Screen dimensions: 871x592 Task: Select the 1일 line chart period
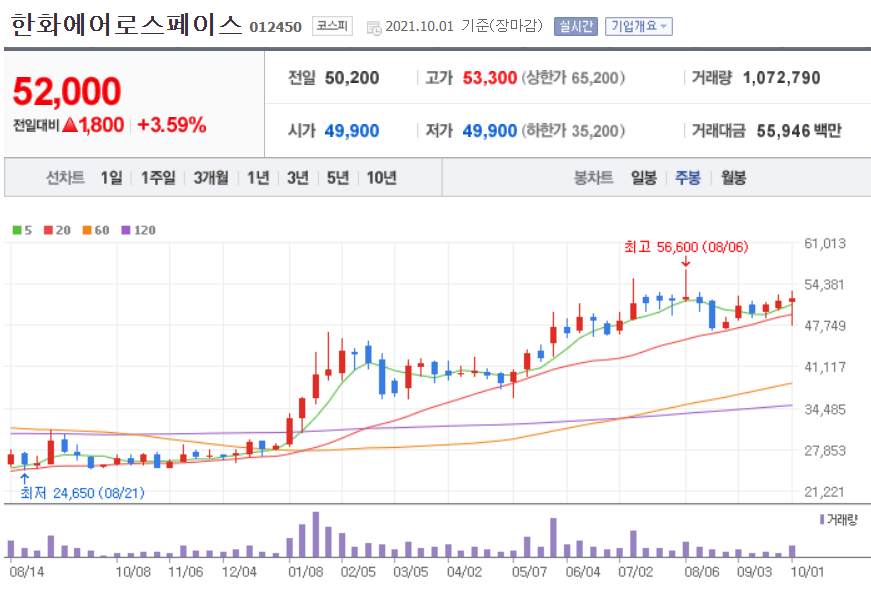pyautogui.click(x=112, y=178)
